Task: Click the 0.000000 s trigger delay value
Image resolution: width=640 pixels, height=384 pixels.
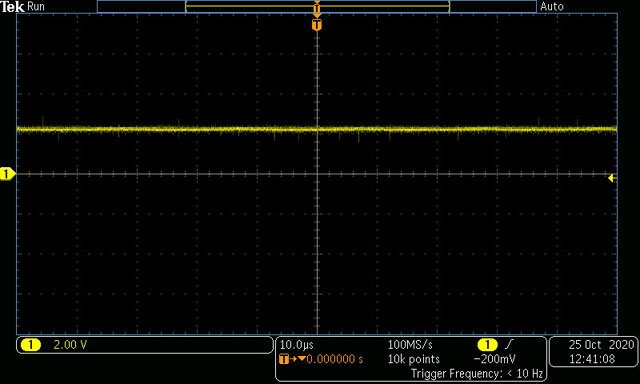Action: pyautogui.click(x=335, y=359)
